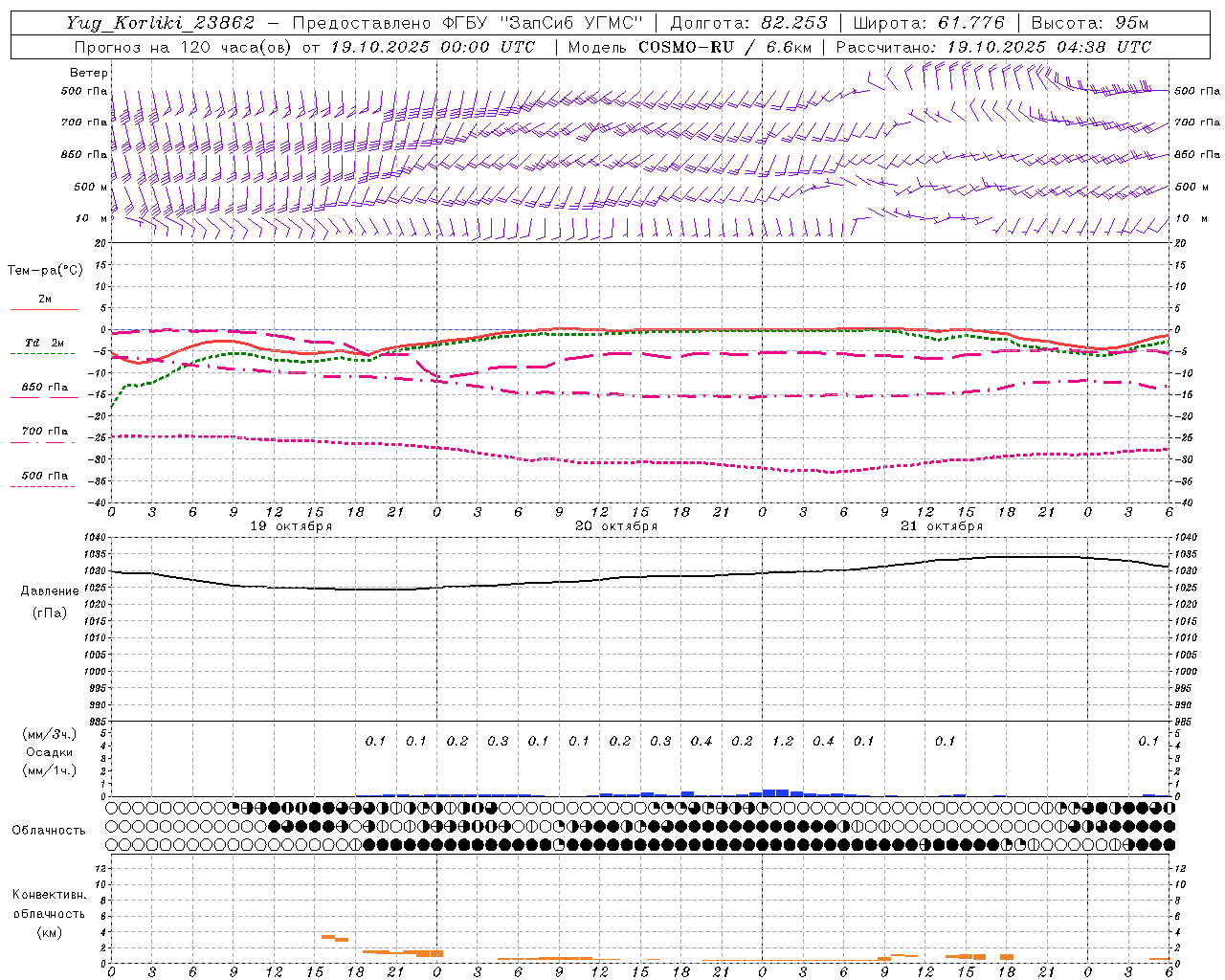Screen dimensions: 1225x980
Task: Click the (мм/3ч.) unit label
Action: (x=50, y=734)
